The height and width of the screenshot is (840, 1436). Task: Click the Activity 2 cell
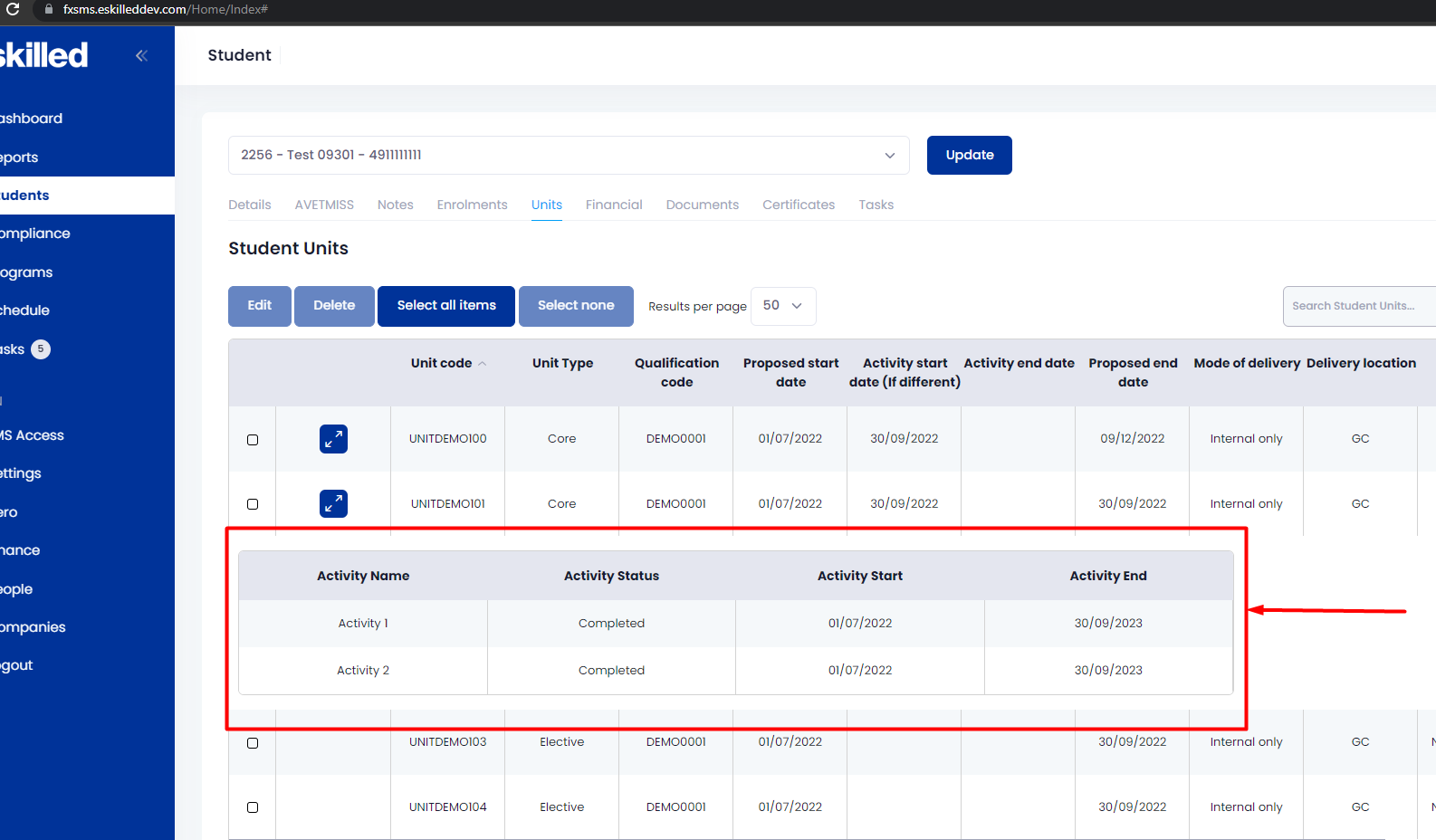[363, 671]
